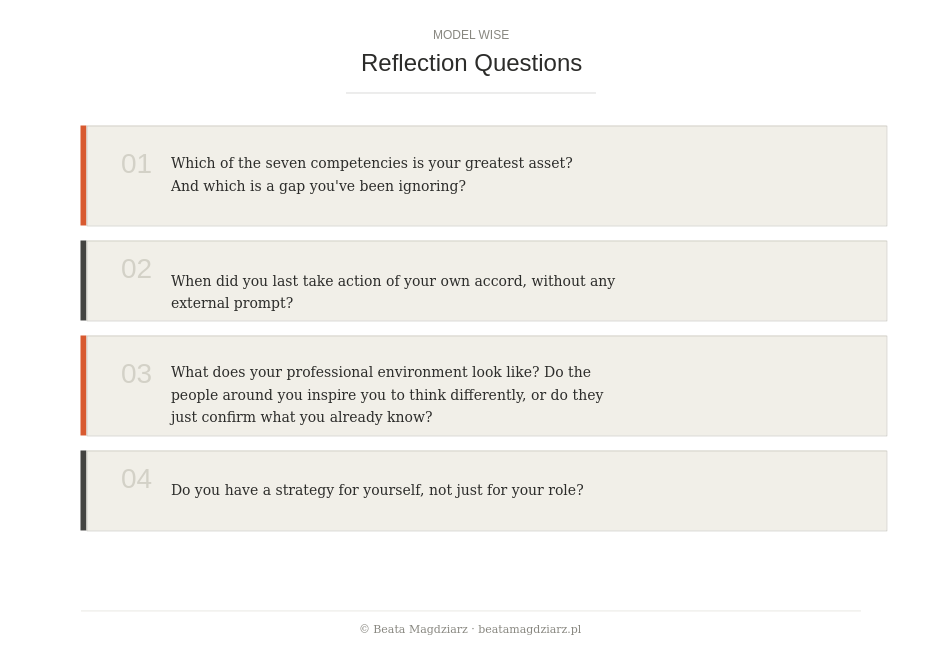Open the beatamagdziarz.pl footer link
The width and height of the screenshot is (941, 661).
(529, 629)
